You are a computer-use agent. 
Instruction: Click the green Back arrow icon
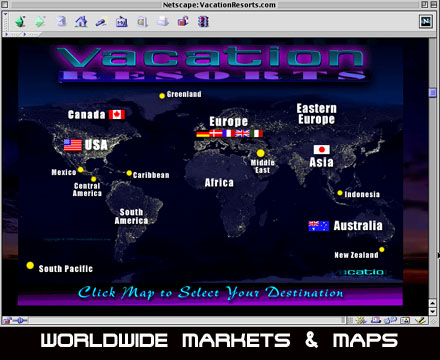point(20,22)
